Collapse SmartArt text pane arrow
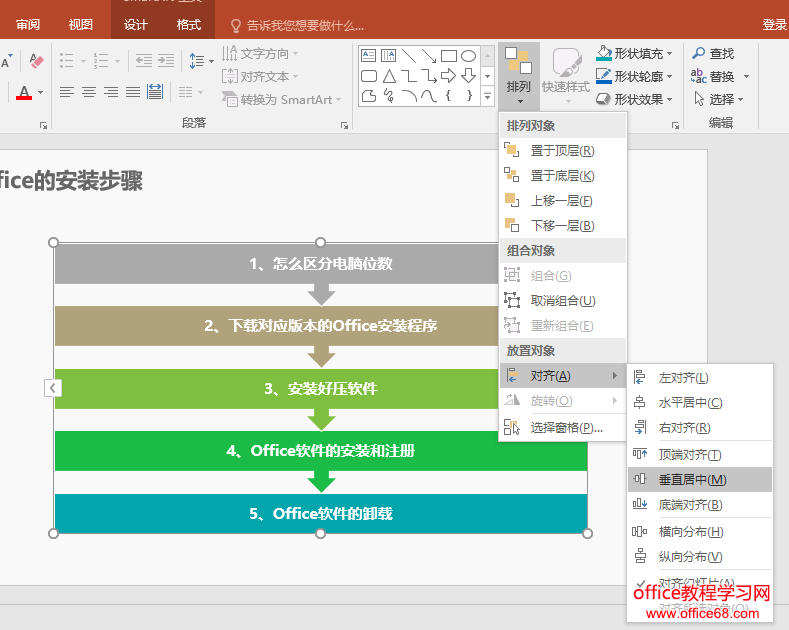Viewport: 789px width, 630px height. click(52, 388)
